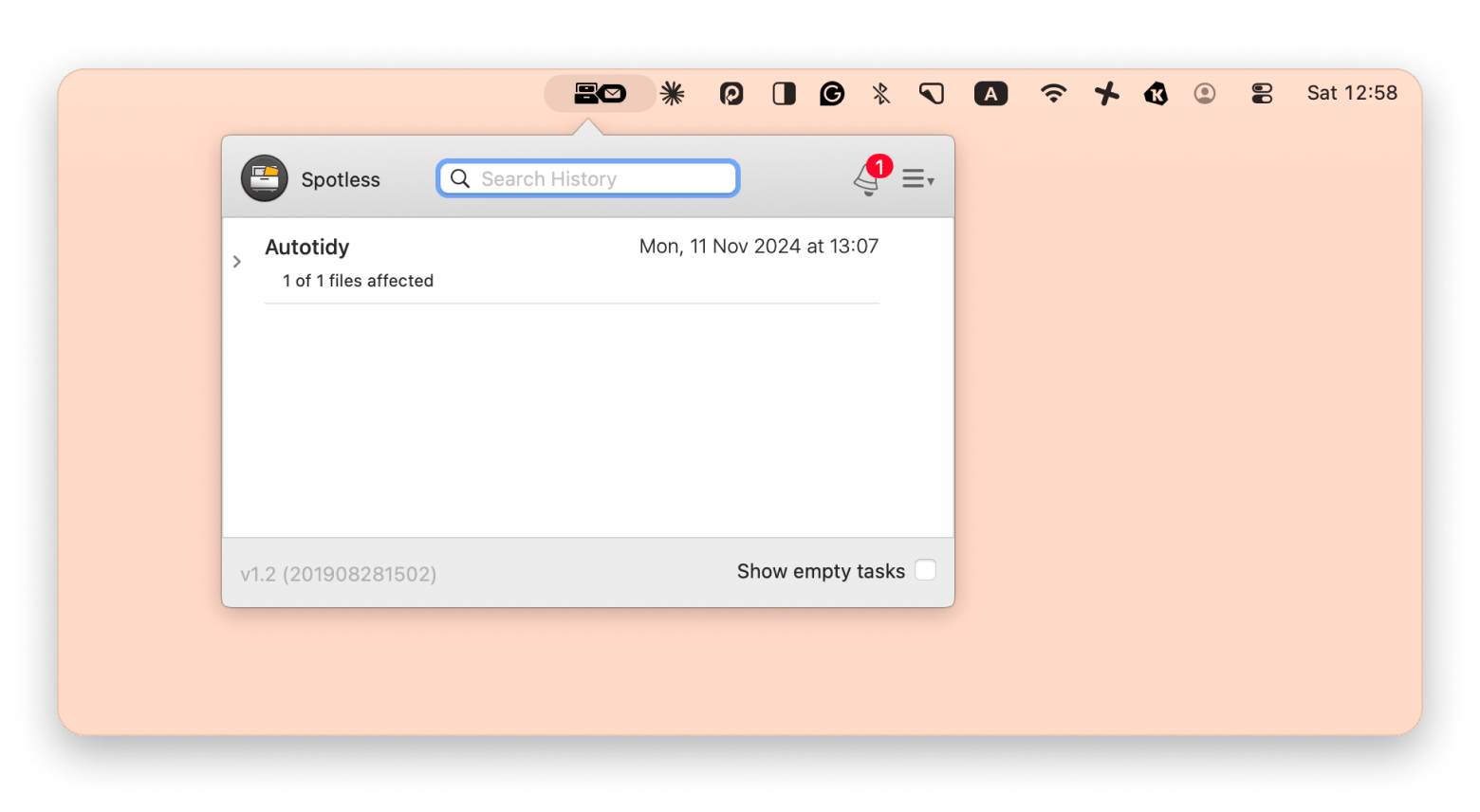This screenshot has width=1480, height=812.
Task: Expand the Autotidy task row chevron
Action: [237, 262]
